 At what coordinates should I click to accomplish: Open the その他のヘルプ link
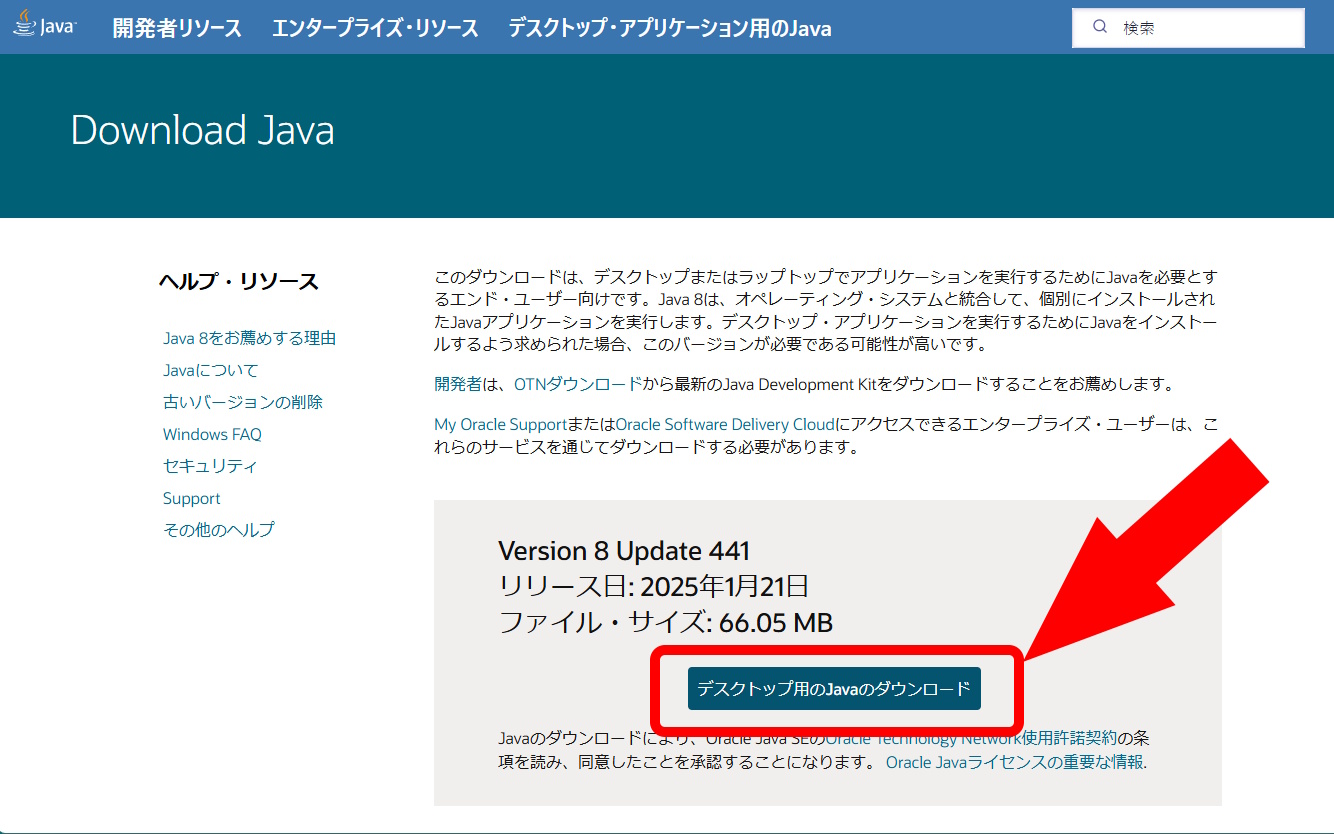click(x=219, y=530)
